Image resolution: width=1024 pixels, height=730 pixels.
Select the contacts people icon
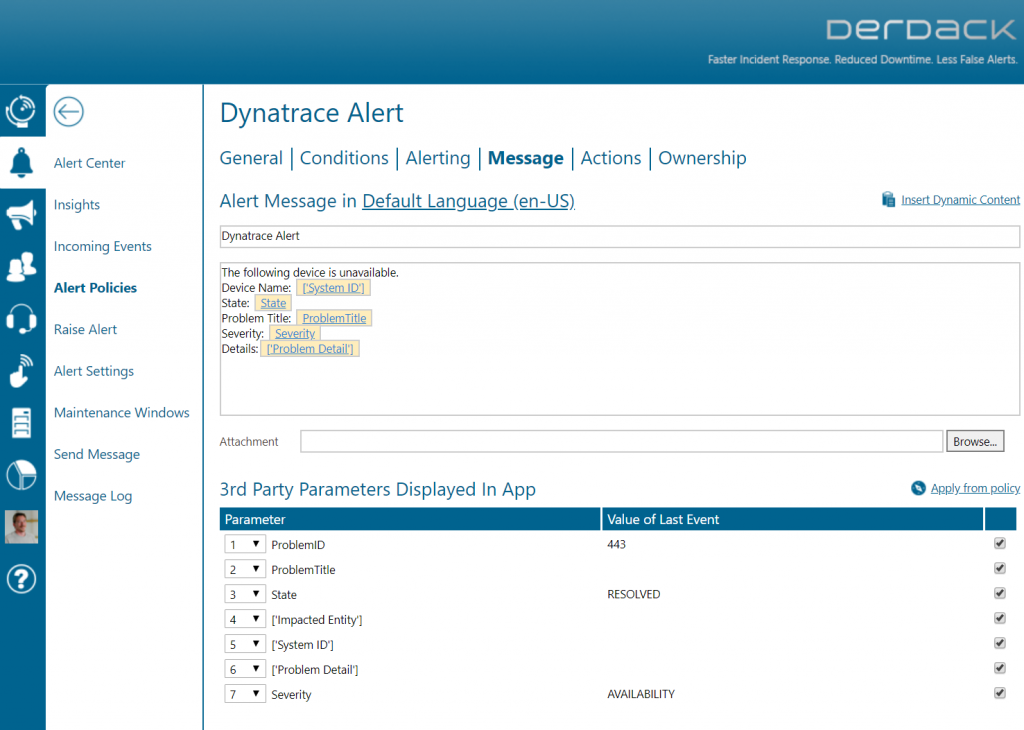(x=21, y=267)
